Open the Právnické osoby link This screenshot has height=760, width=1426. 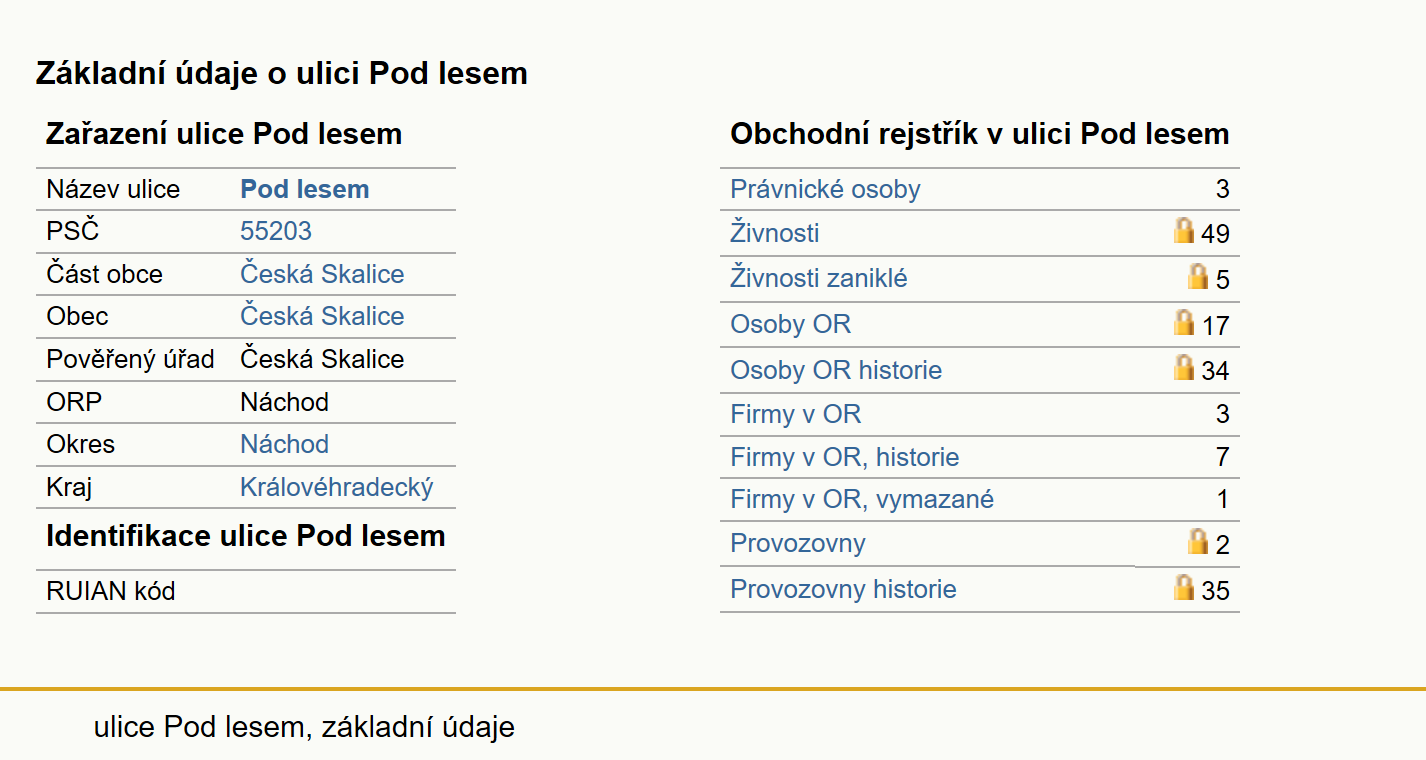tap(825, 189)
